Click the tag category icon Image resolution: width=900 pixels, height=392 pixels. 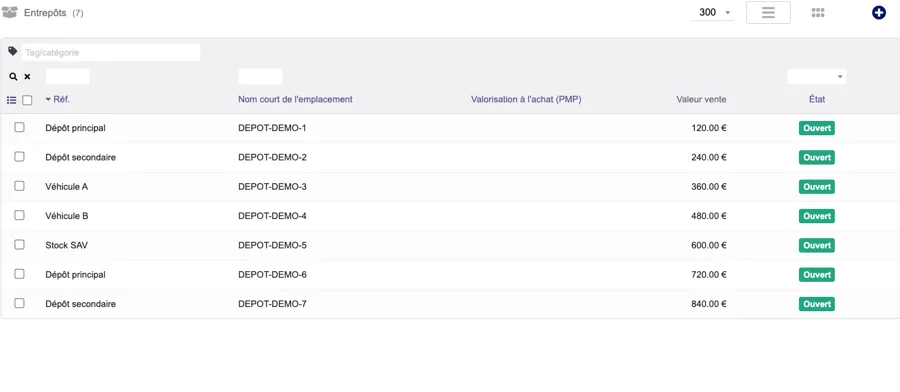13,52
